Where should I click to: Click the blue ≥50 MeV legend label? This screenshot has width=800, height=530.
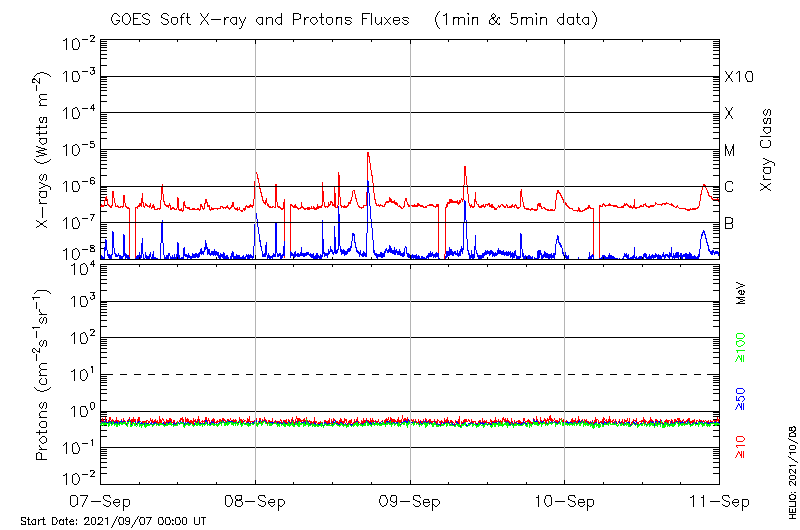[x=741, y=398]
